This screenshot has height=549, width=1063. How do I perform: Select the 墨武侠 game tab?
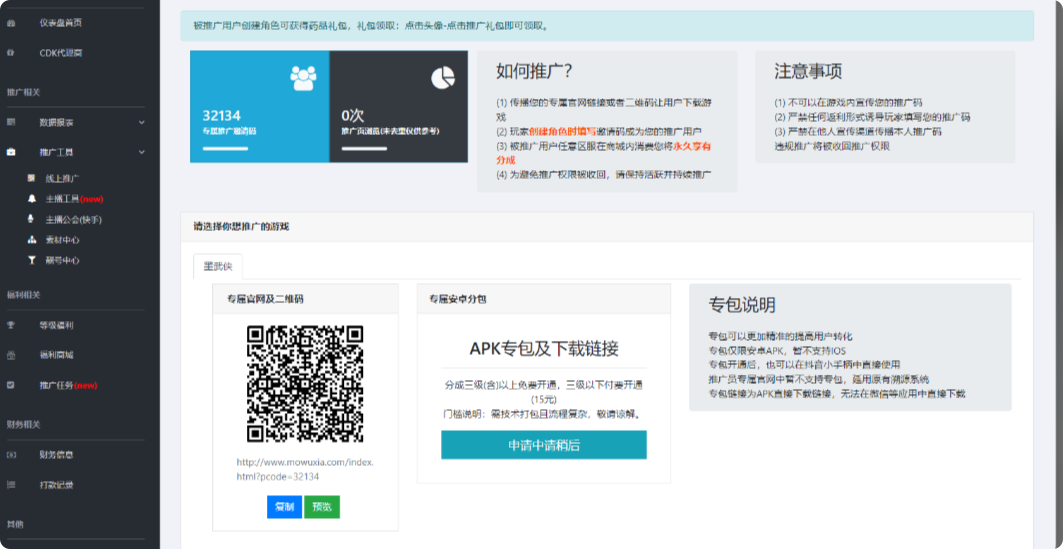point(218,267)
